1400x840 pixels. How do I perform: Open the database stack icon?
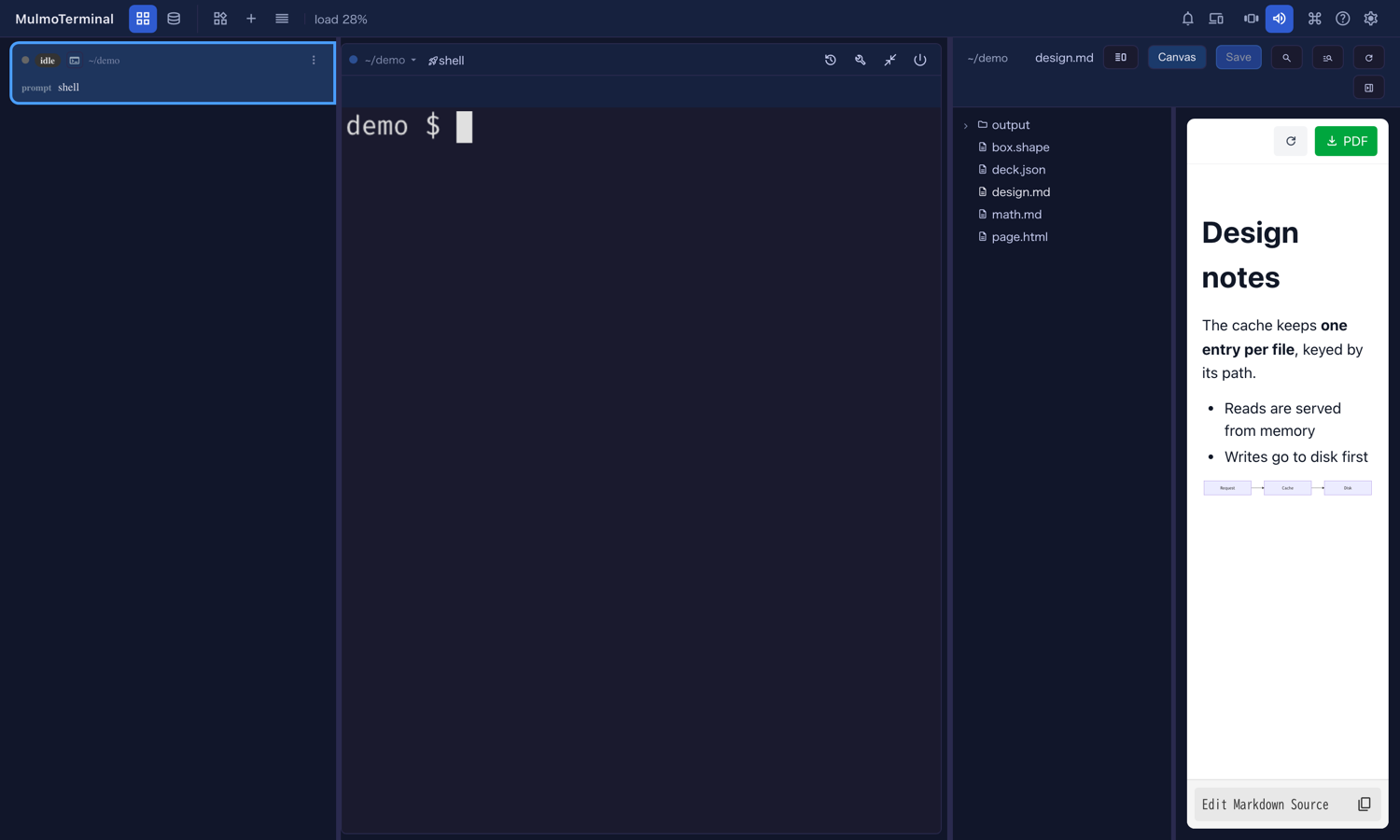(174, 19)
